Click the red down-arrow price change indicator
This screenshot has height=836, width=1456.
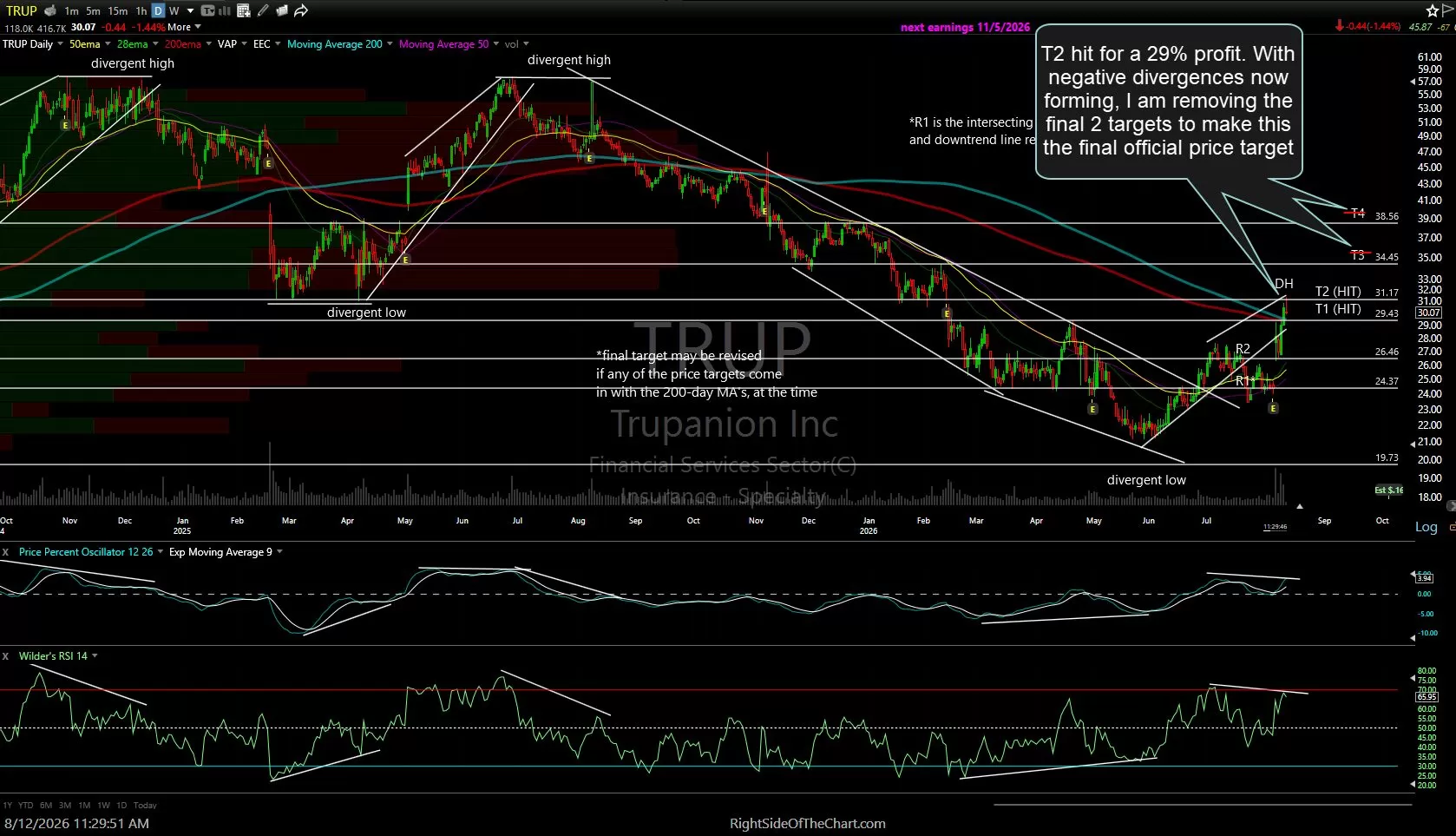(1340, 27)
